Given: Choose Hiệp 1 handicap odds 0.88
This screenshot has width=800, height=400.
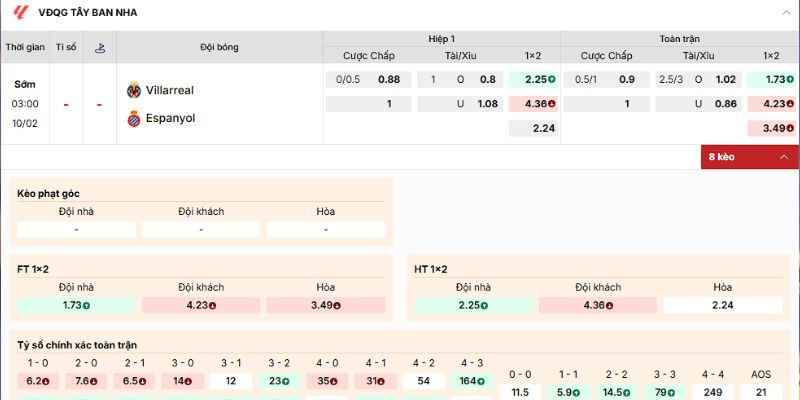Looking at the screenshot, I should [388, 79].
